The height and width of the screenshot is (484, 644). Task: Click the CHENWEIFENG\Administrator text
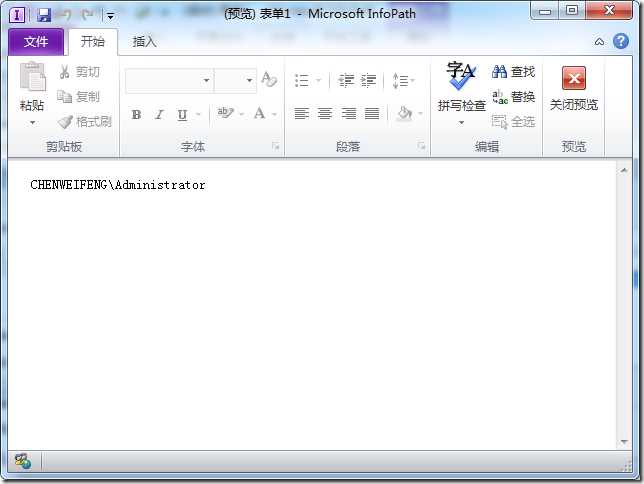(118, 185)
